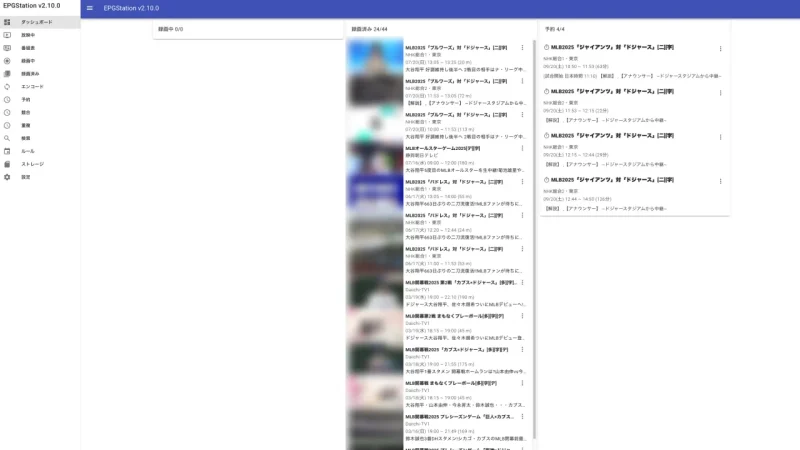Select プレシーズンゲーム 巨人×カブス title
Image resolution: width=800 pixels, height=450 pixels.
[x=460, y=417]
